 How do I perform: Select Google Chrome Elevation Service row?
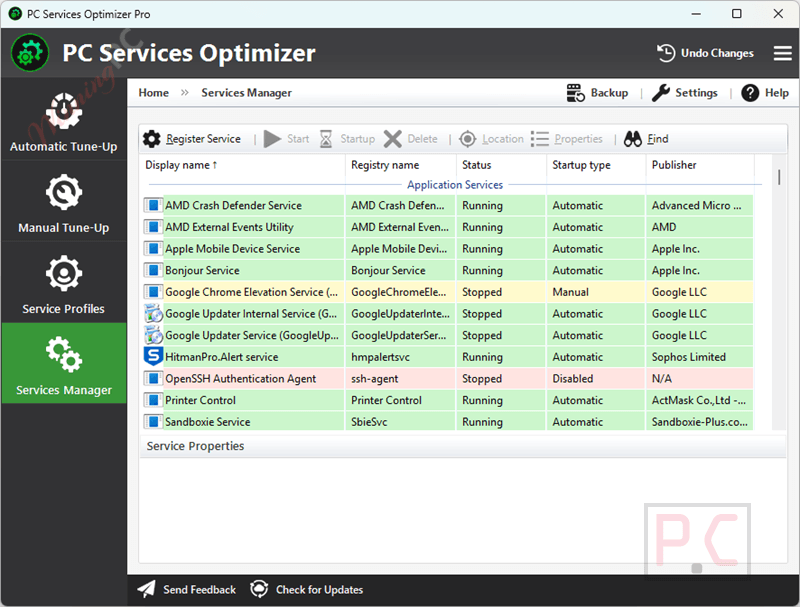[448, 292]
